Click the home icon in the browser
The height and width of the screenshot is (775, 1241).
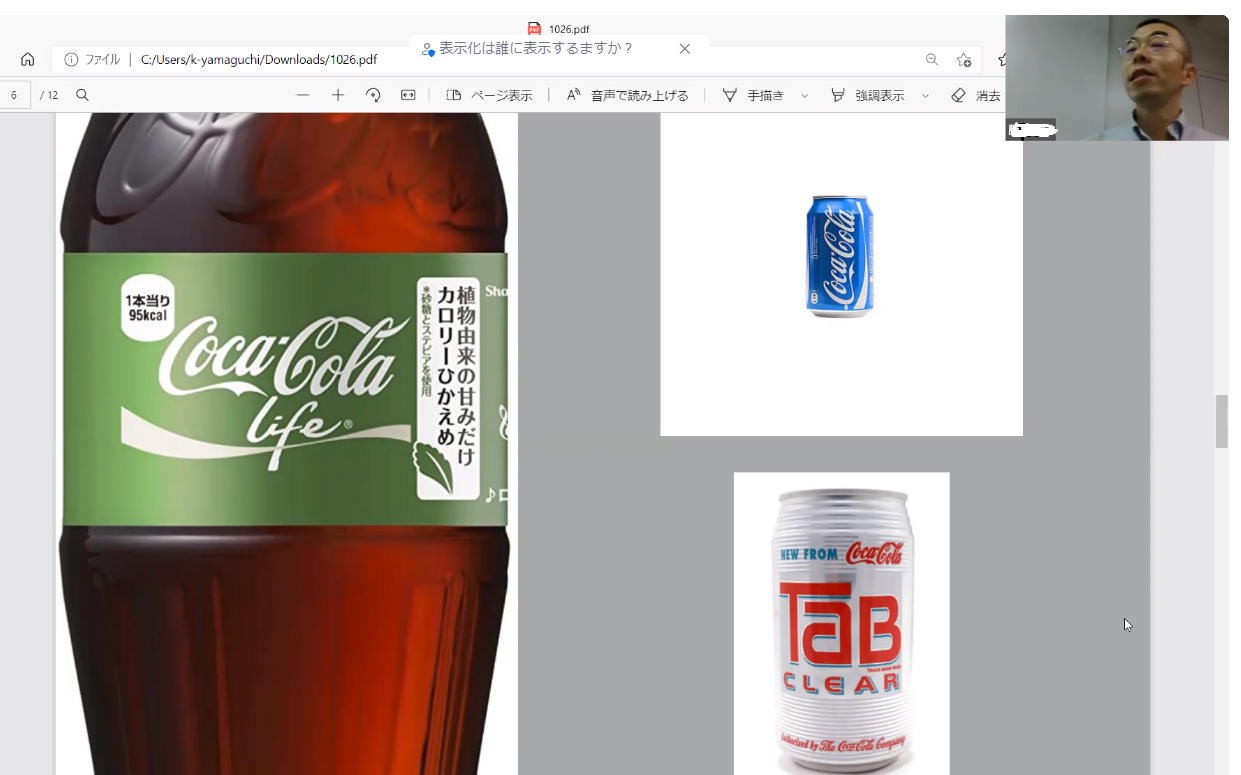click(x=28, y=59)
